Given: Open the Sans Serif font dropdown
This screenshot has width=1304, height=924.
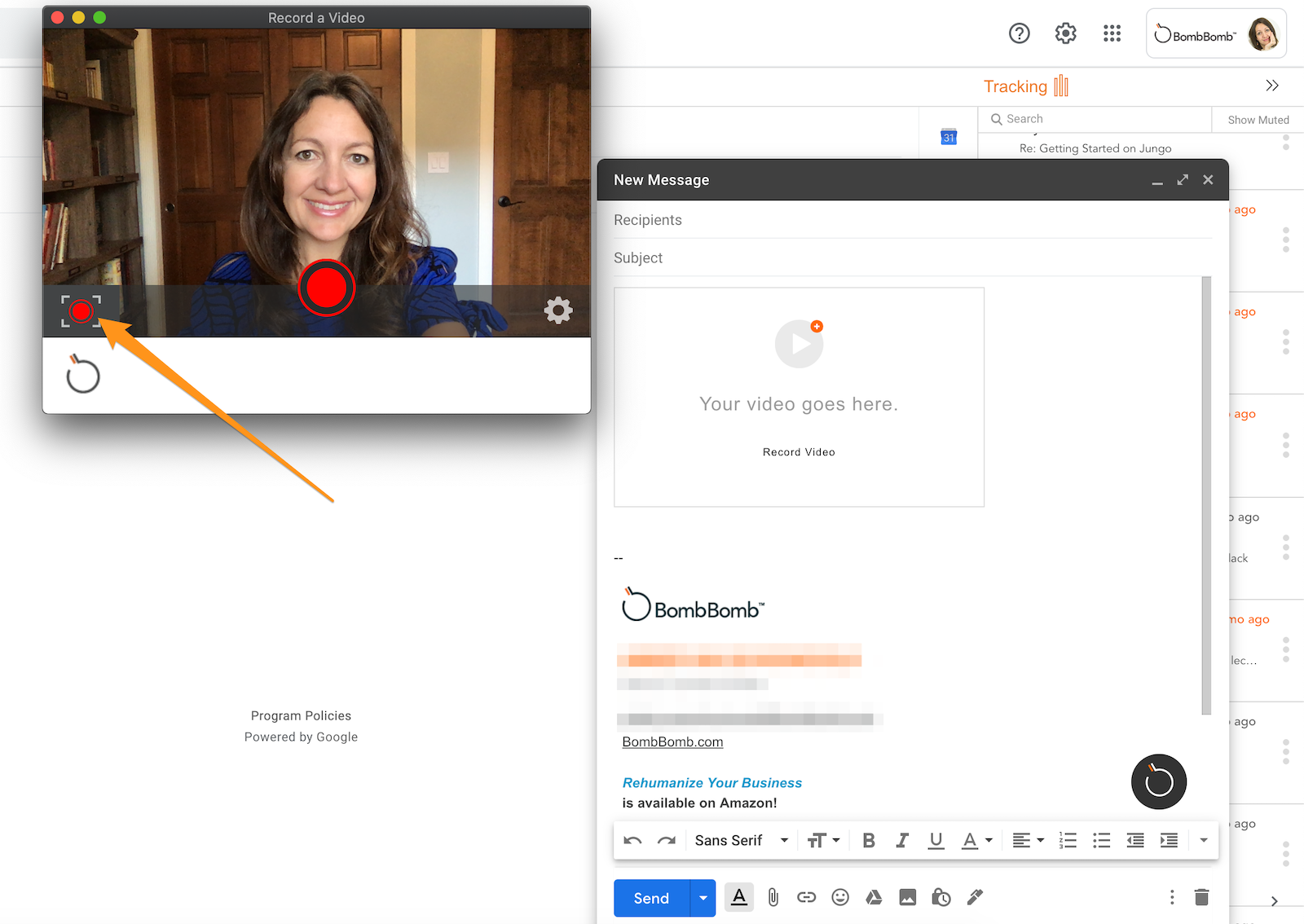Looking at the screenshot, I should pos(741,841).
